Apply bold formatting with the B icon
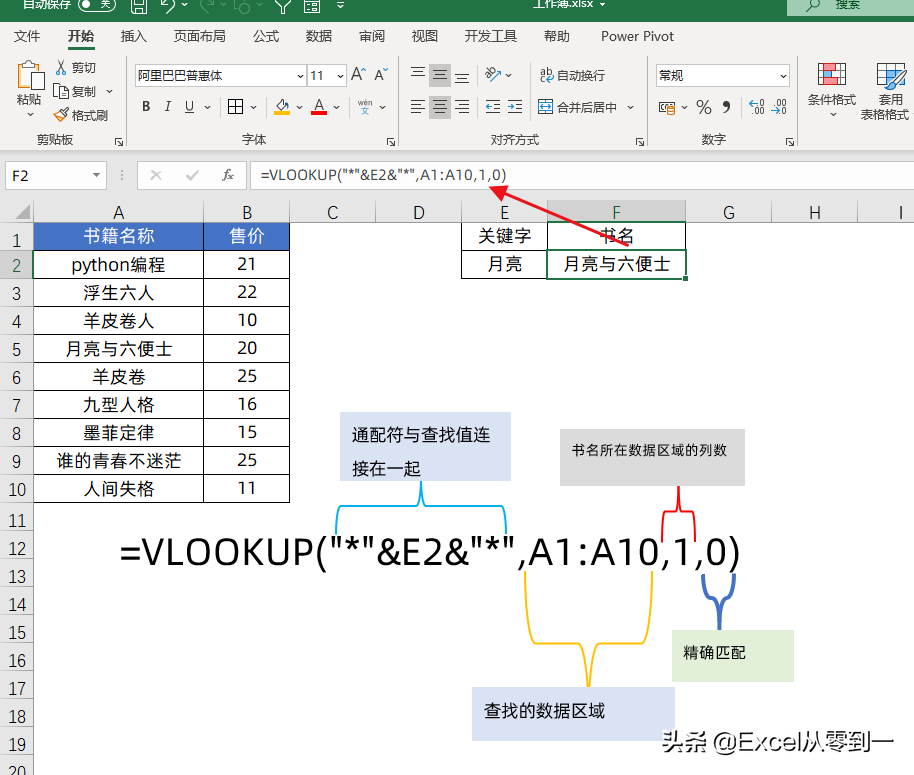This screenshot has height=775, width=914. (x=146, y=106)
